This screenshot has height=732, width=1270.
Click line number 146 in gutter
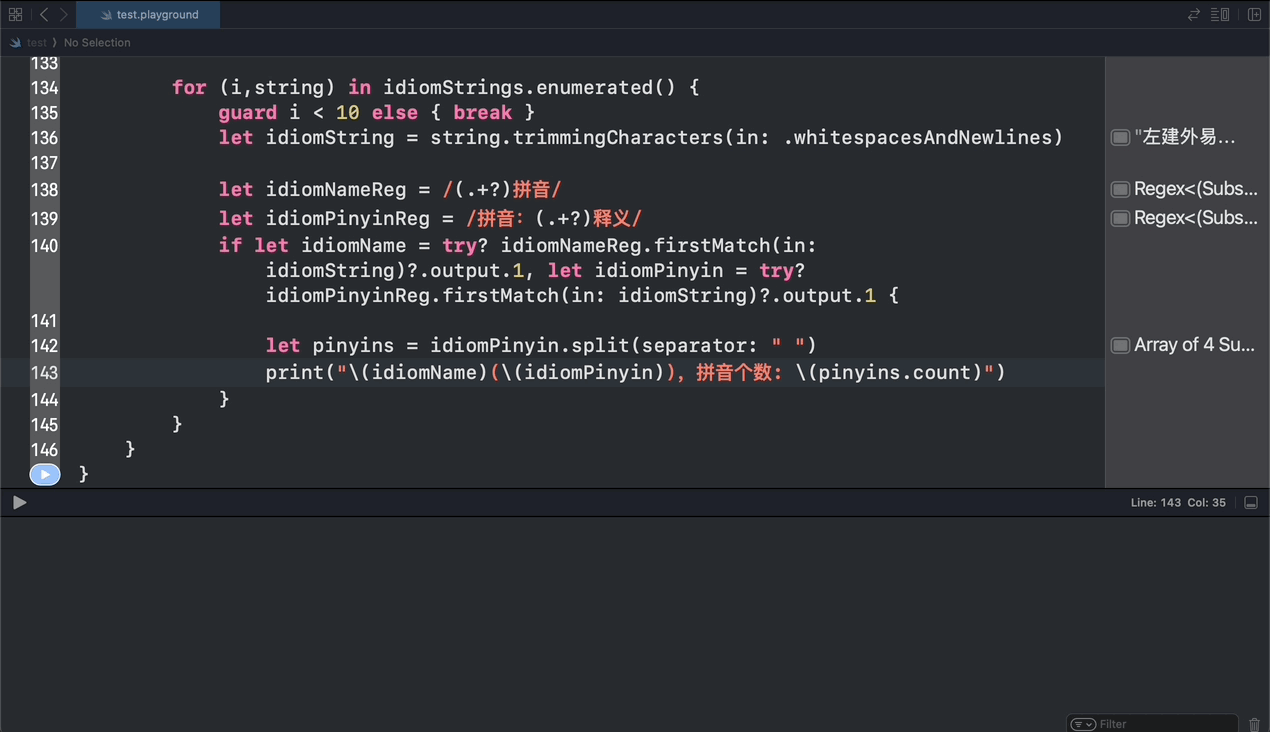[x=45, y=450]
